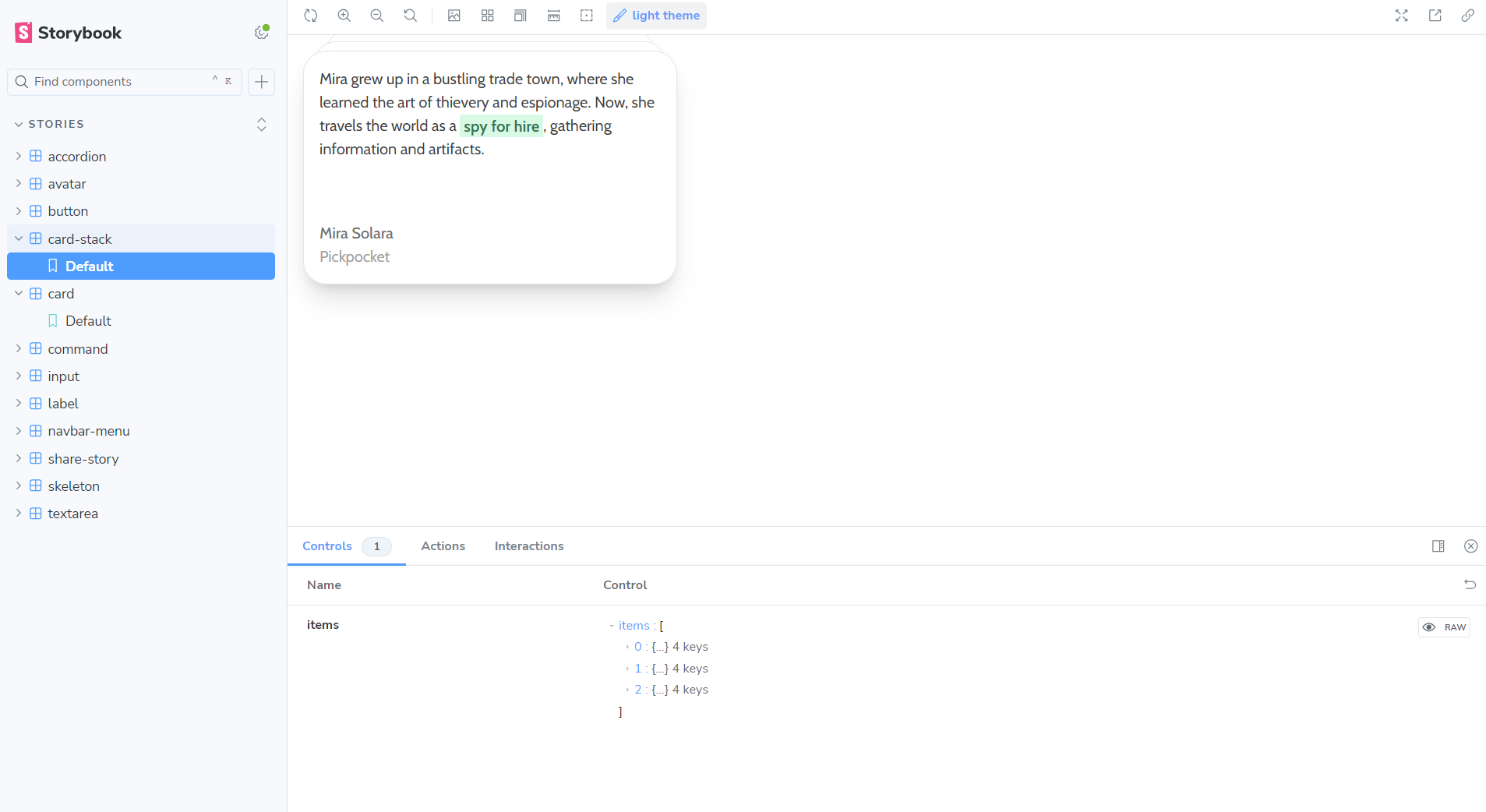
Task: Show RAW view of items control
Action: [1444, 627]
